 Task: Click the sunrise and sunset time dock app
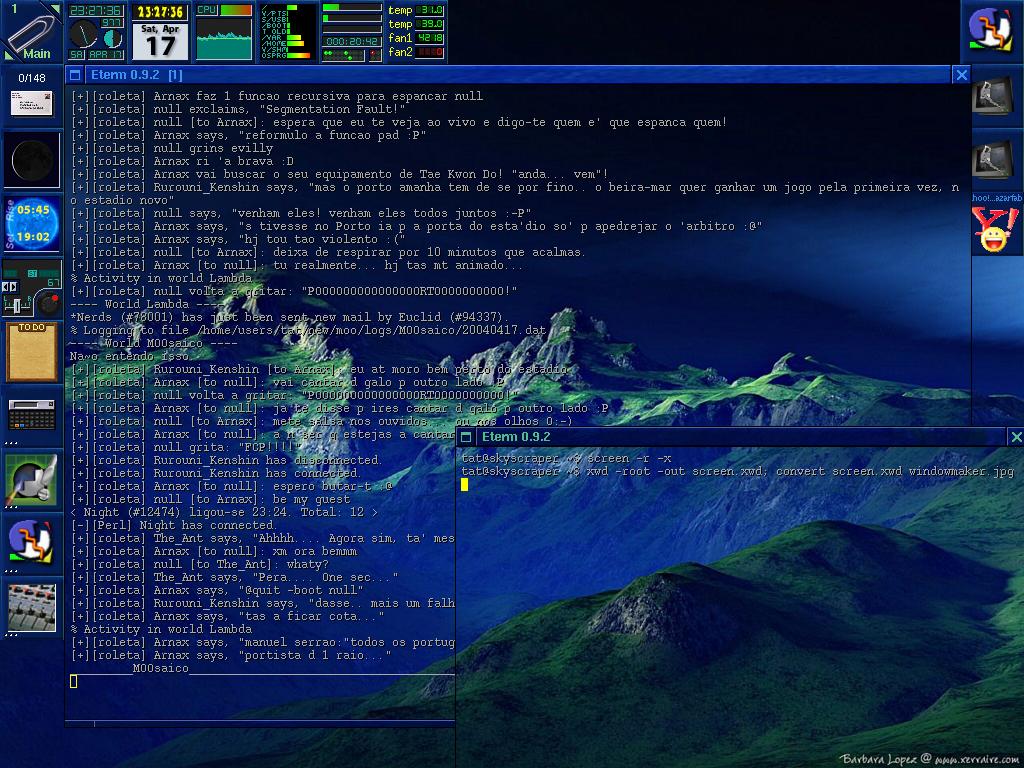pyautogui.click(x=32, y=223)
